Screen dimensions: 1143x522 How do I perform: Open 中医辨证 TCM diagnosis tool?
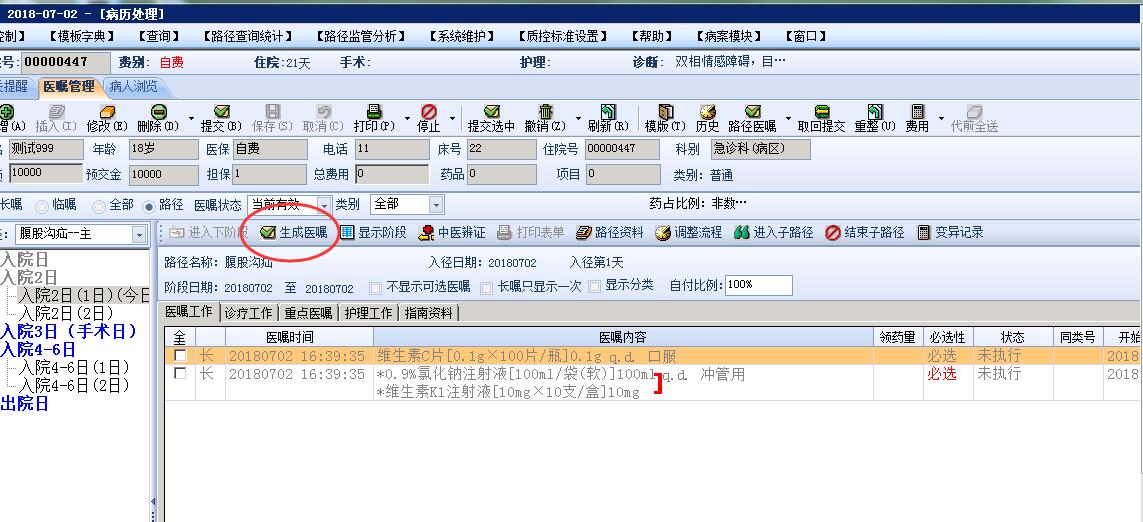coord(451,233)
